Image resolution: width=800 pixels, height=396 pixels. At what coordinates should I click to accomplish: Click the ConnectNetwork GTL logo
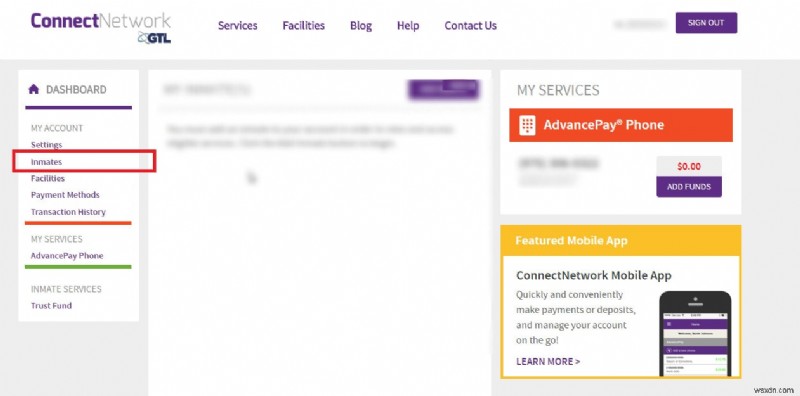[x=101, y=28]
